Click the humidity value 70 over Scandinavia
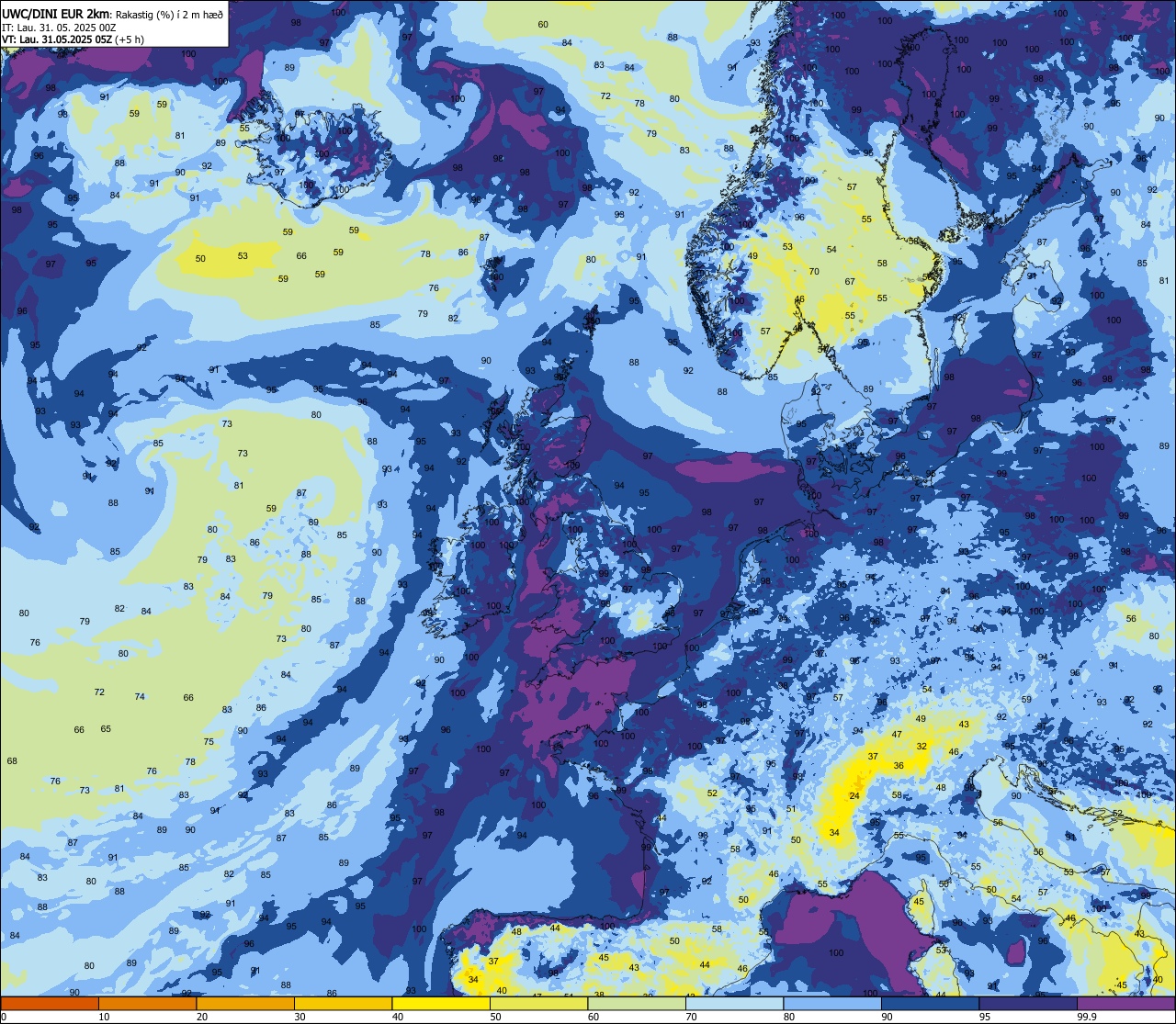The height and width of the screenshot is (1024, 1176). point(814,272)
